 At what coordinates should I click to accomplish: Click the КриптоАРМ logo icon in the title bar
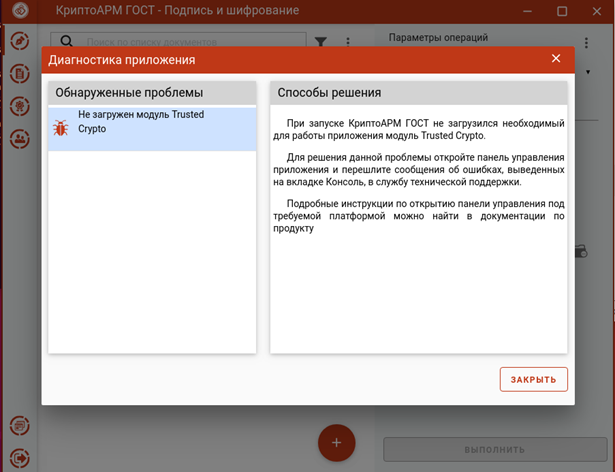pyautogui.click(x=20, y=10)
